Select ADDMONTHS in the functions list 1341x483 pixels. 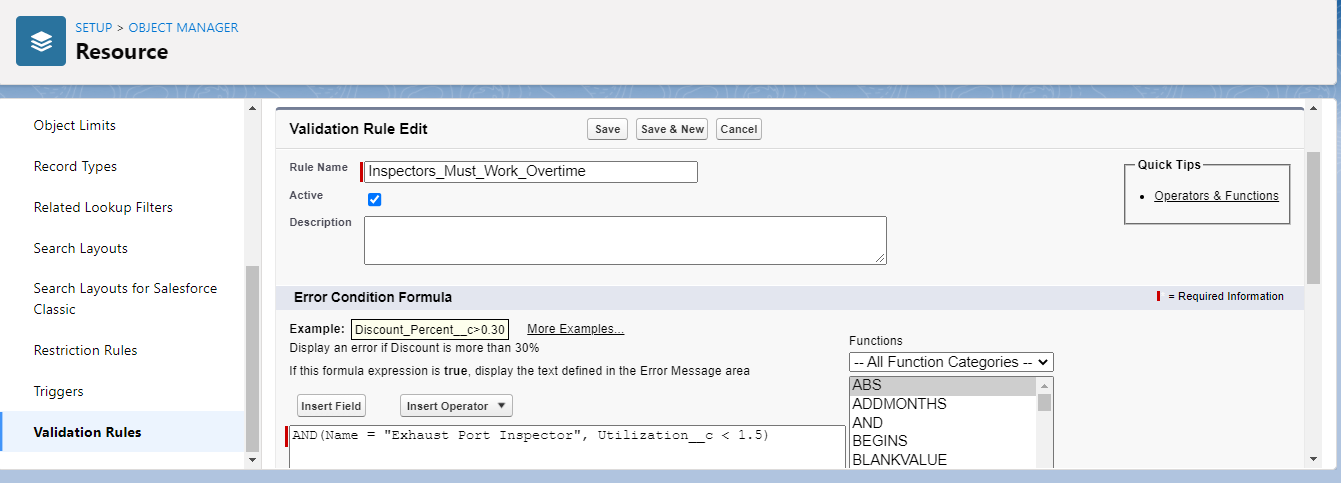944,404
